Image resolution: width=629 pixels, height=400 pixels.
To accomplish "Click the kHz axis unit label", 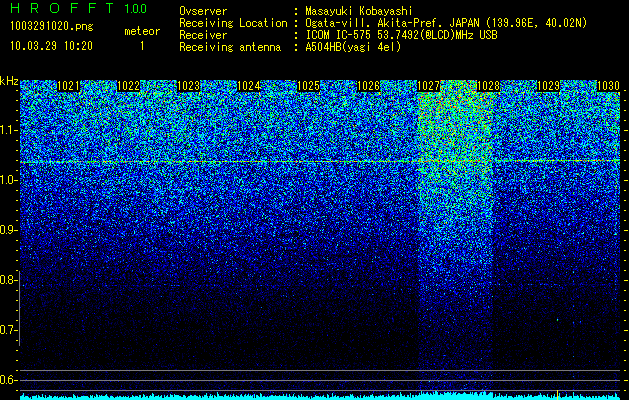I will [9, 81].
